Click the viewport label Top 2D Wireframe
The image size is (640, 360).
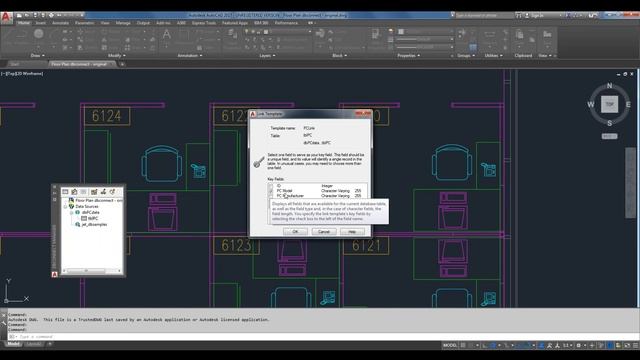click(22, 73)
